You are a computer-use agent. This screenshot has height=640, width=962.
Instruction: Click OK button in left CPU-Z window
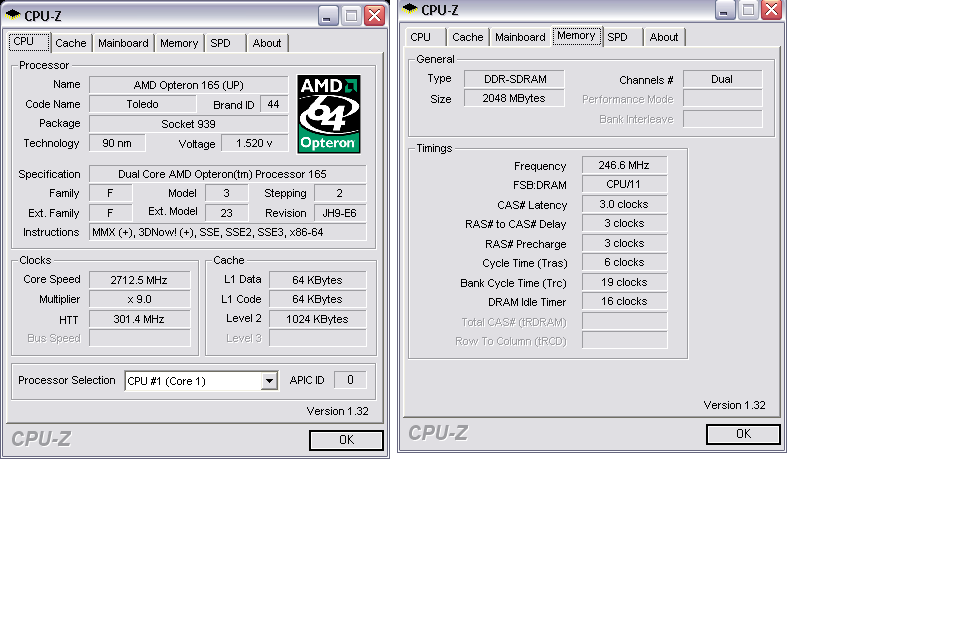[x=346, y=440]
